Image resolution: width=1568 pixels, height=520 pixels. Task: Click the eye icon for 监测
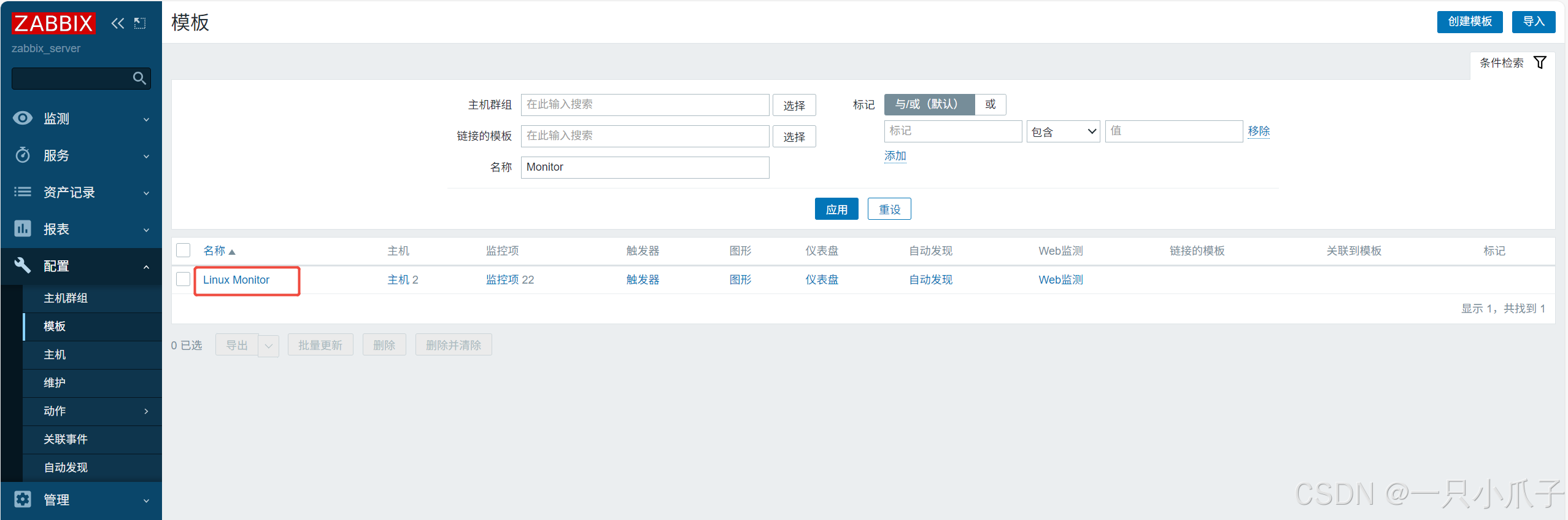click(x=23, y=118)
